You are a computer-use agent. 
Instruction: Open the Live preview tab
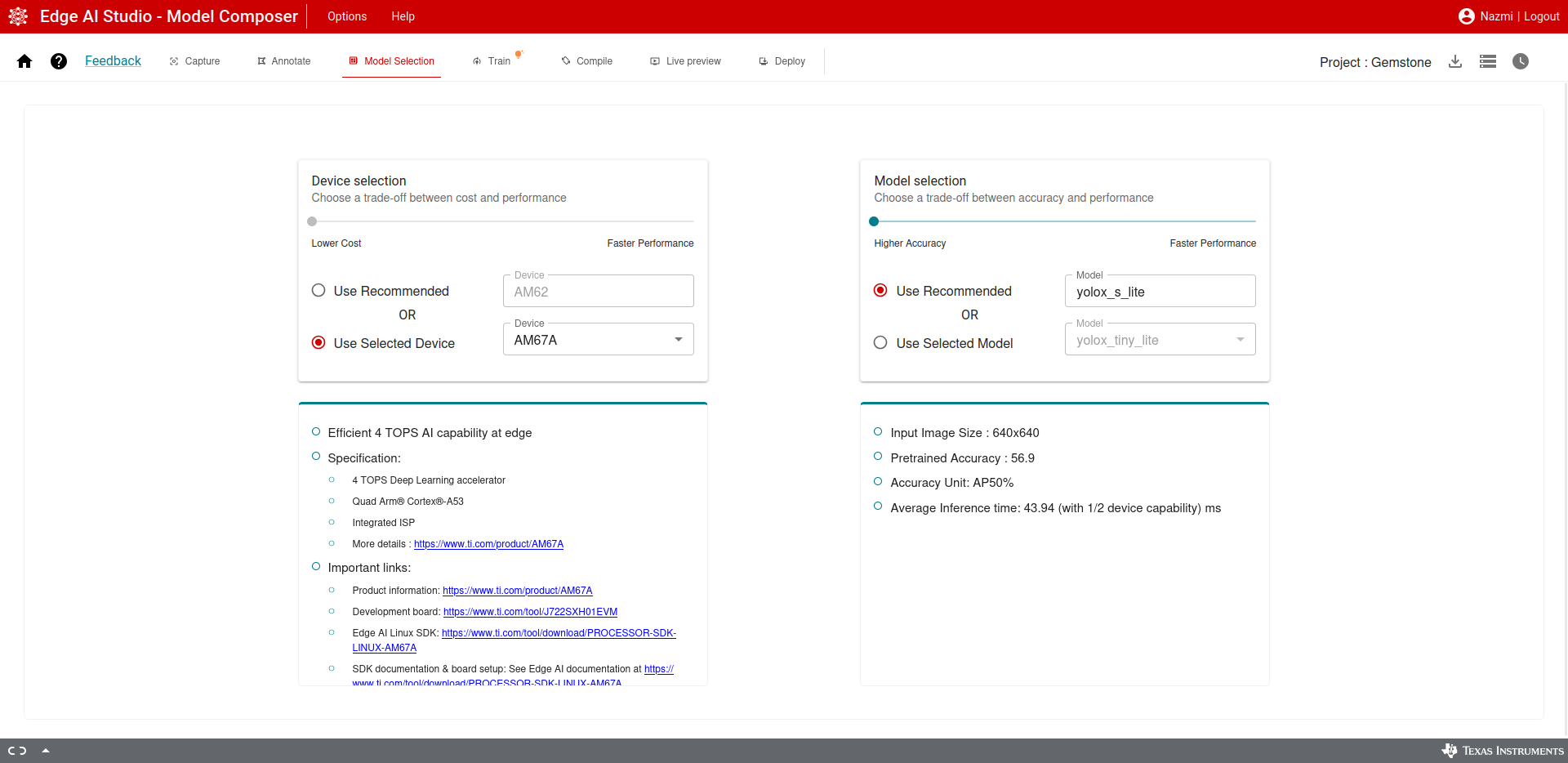point(686,61)
